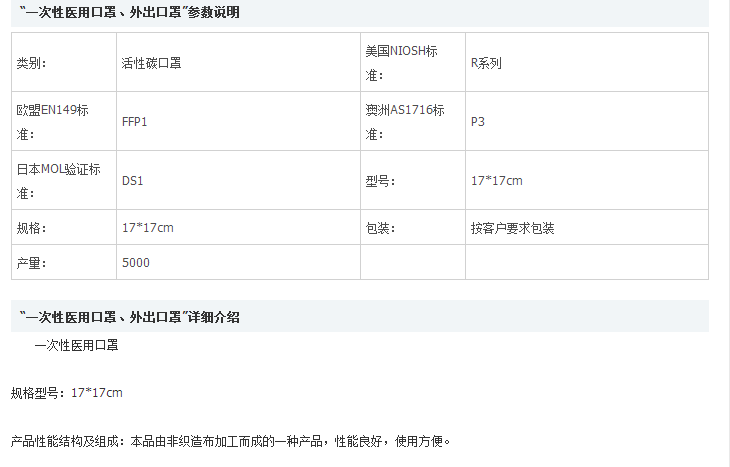Click the 规格 label in the table
The height and width of the screenshot is (467, 730).
click(x=32, y=228)
